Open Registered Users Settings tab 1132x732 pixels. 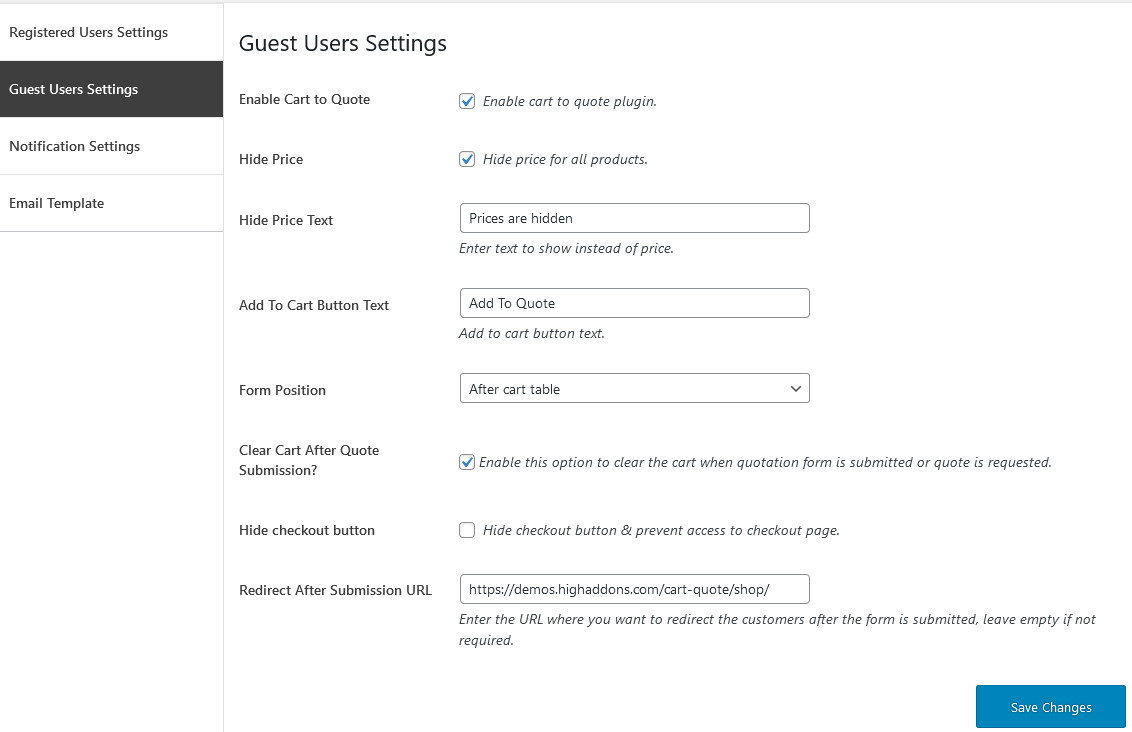(x=111, y=32)
